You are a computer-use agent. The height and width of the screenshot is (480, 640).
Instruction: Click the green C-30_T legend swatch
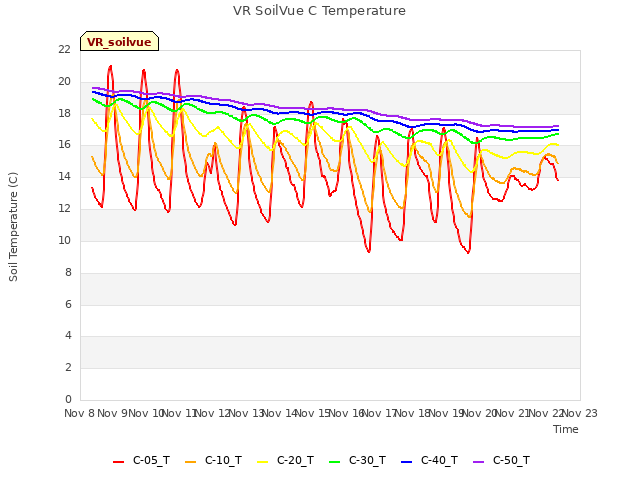[334, 462]
